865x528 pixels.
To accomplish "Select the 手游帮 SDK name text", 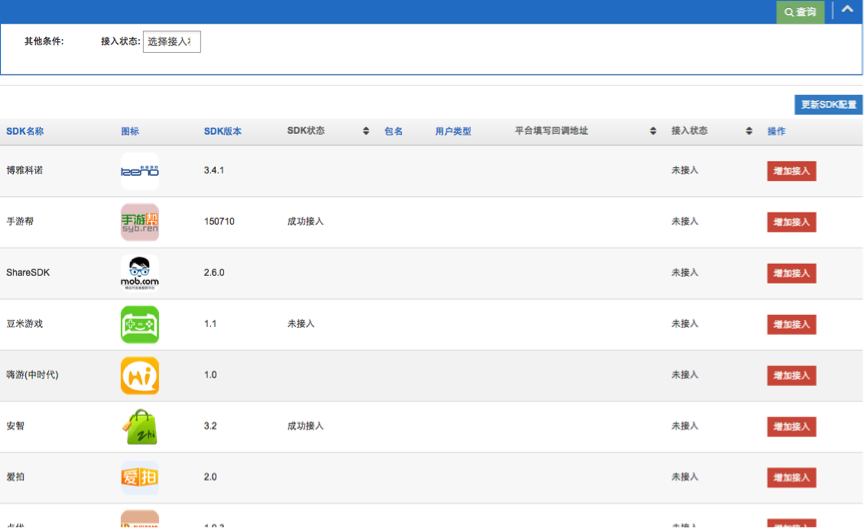I will 20,221.
